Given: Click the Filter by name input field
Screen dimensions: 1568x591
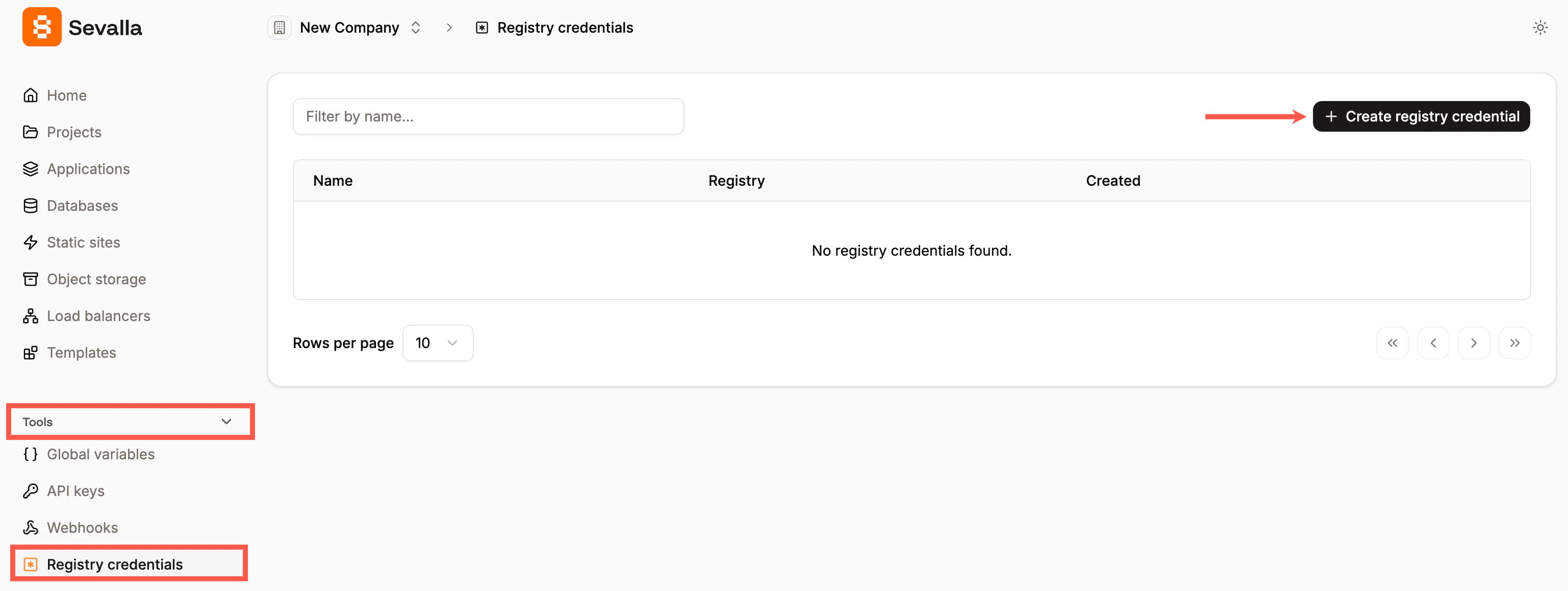Looking at the screenshot, I should tap(489, 116).
